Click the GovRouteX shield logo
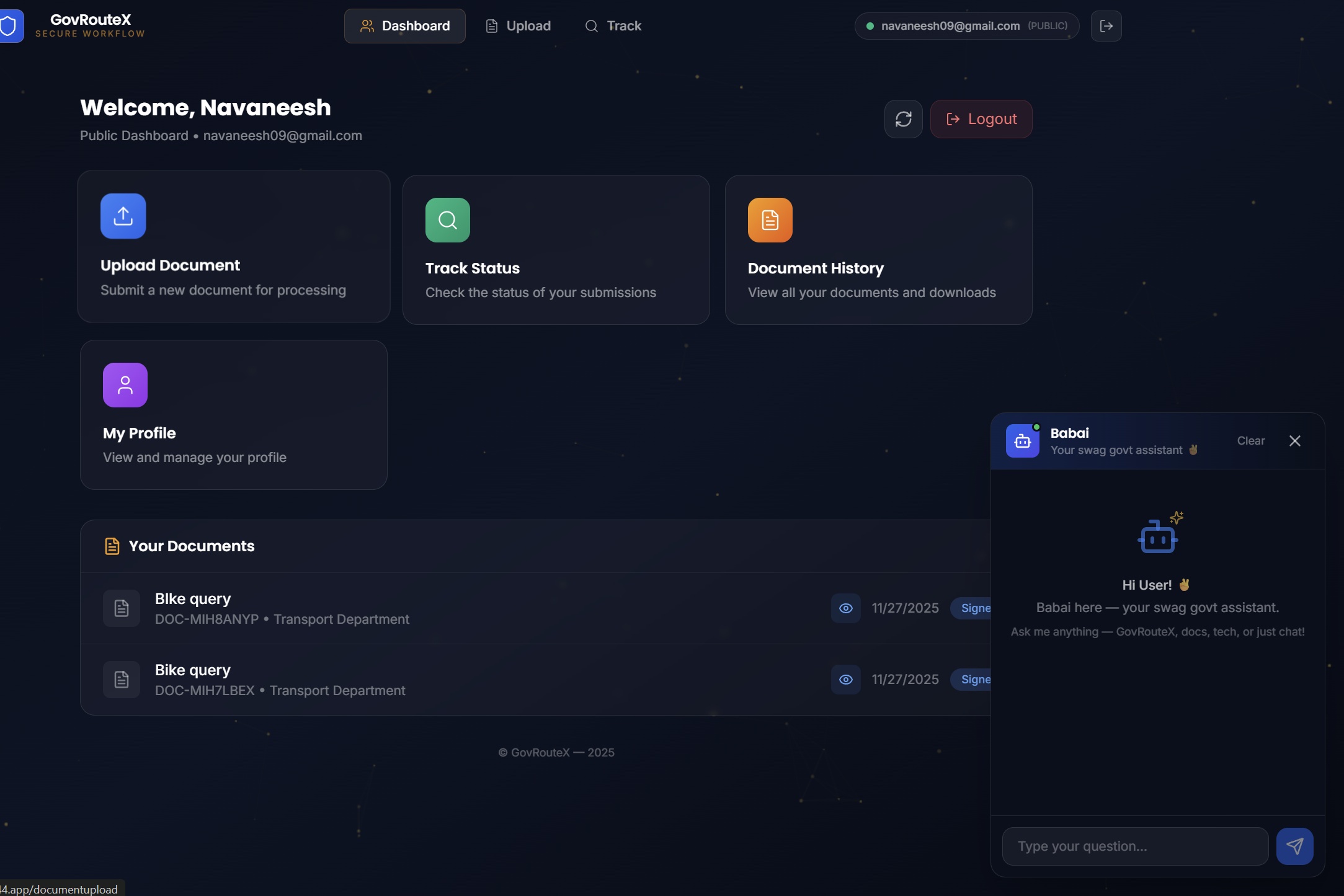1344x896 pixels. [x=10, y=26]
